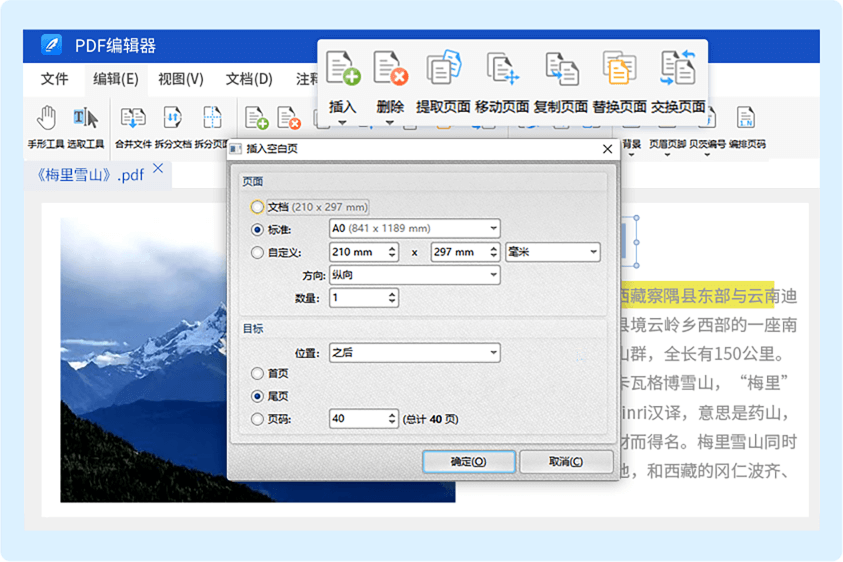Click the Delete page icon
This screenshot has height=562, width=843.
click(x=390, y=69)
